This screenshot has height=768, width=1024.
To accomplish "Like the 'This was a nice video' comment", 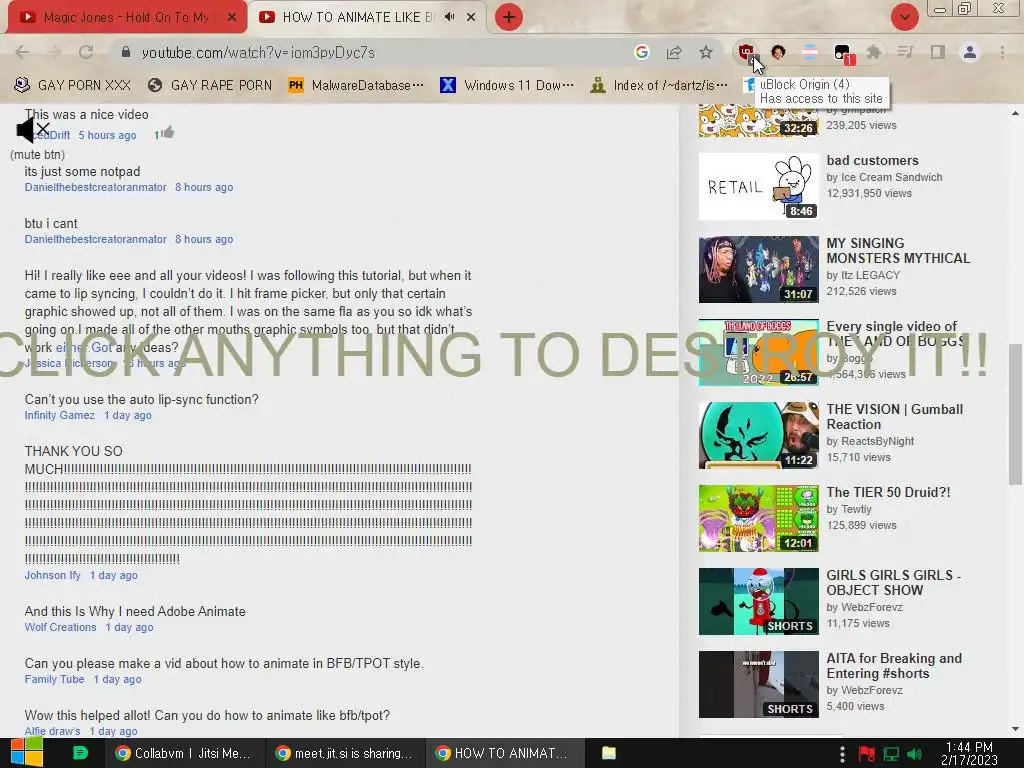I will pyautogui.click(x=168, y=133).
